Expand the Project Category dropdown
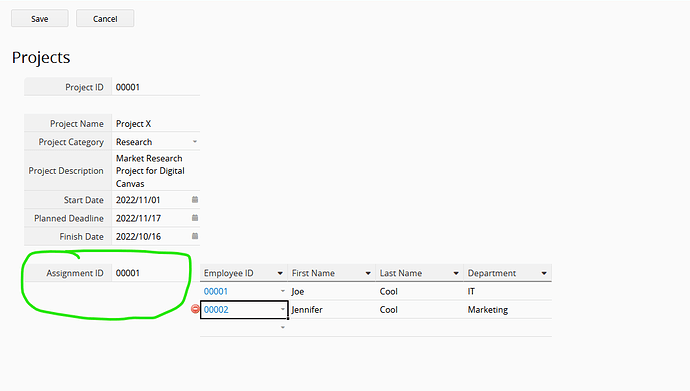The image size is (690, 391). tap(195, 142)
